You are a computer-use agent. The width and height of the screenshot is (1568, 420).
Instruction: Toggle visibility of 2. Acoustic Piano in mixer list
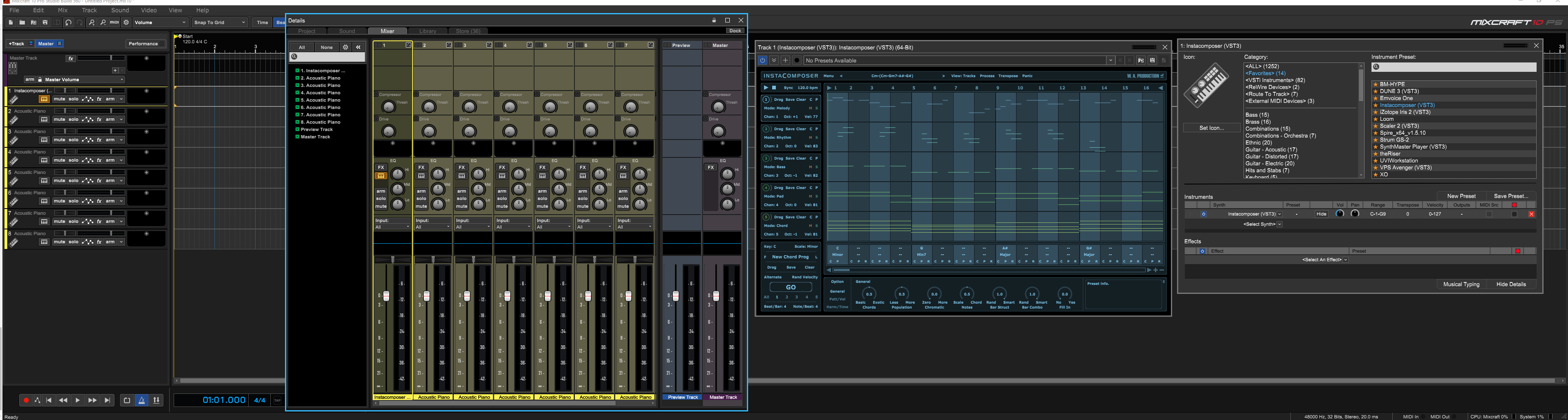(x=298, y=78)
